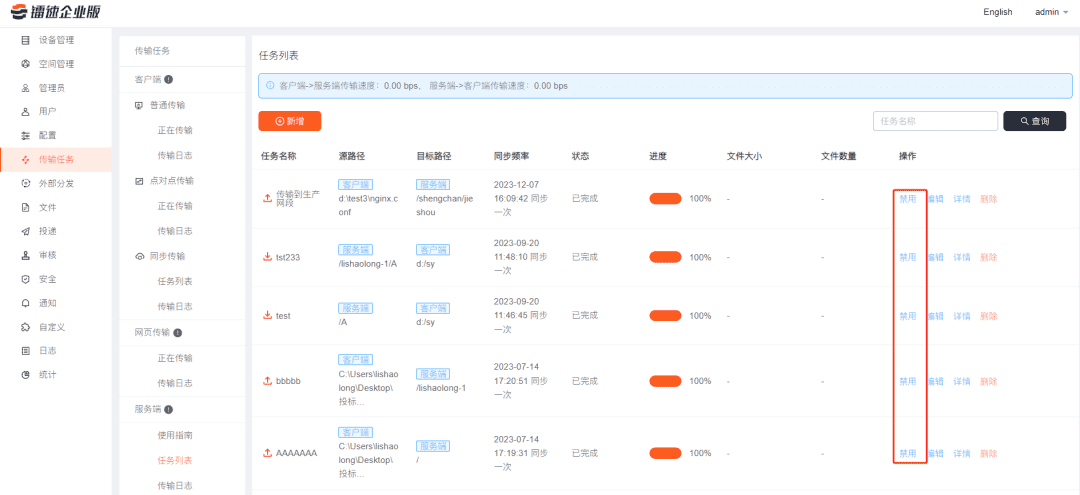Click the info icon beside 服务端

[168, 409]
